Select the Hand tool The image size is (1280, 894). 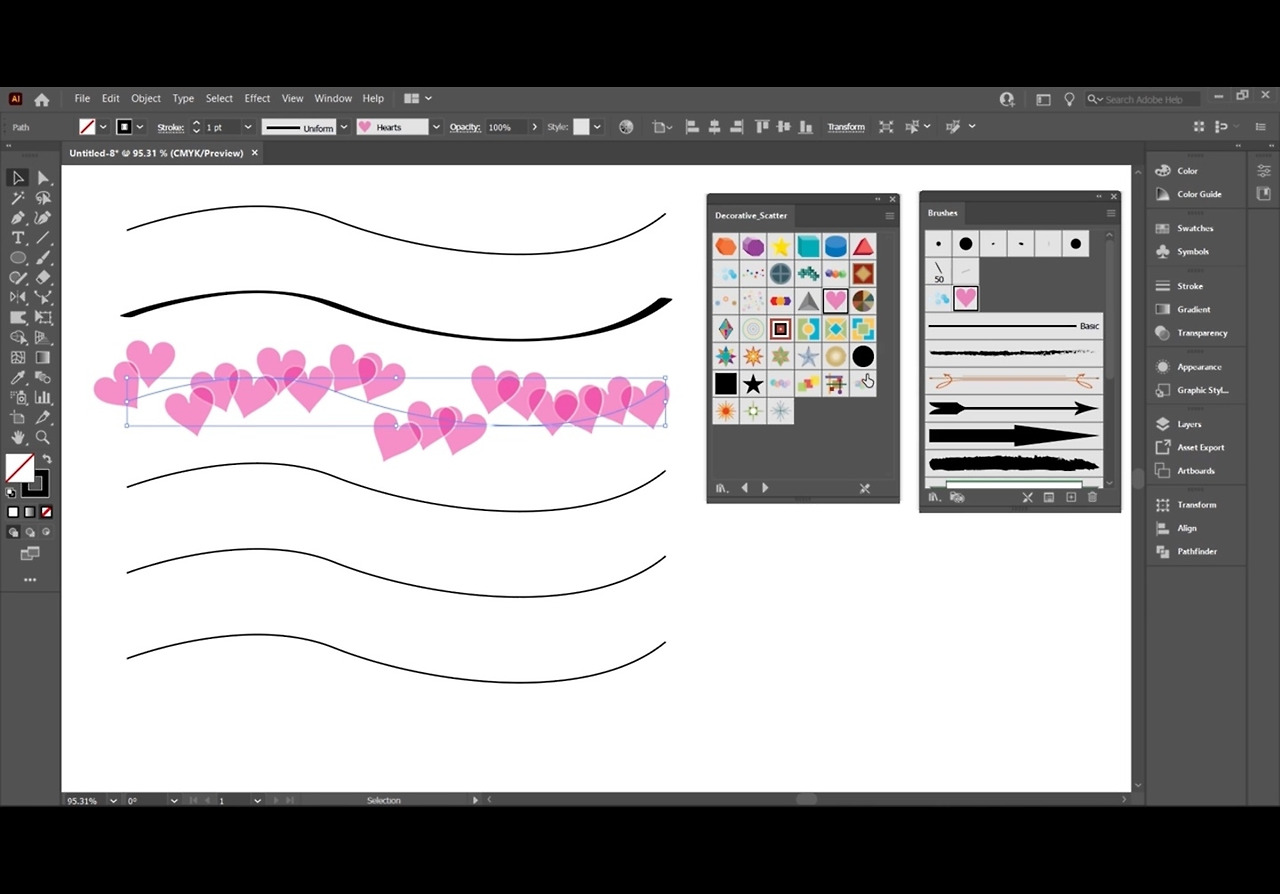pyautogui.click(x=17, y=438)
